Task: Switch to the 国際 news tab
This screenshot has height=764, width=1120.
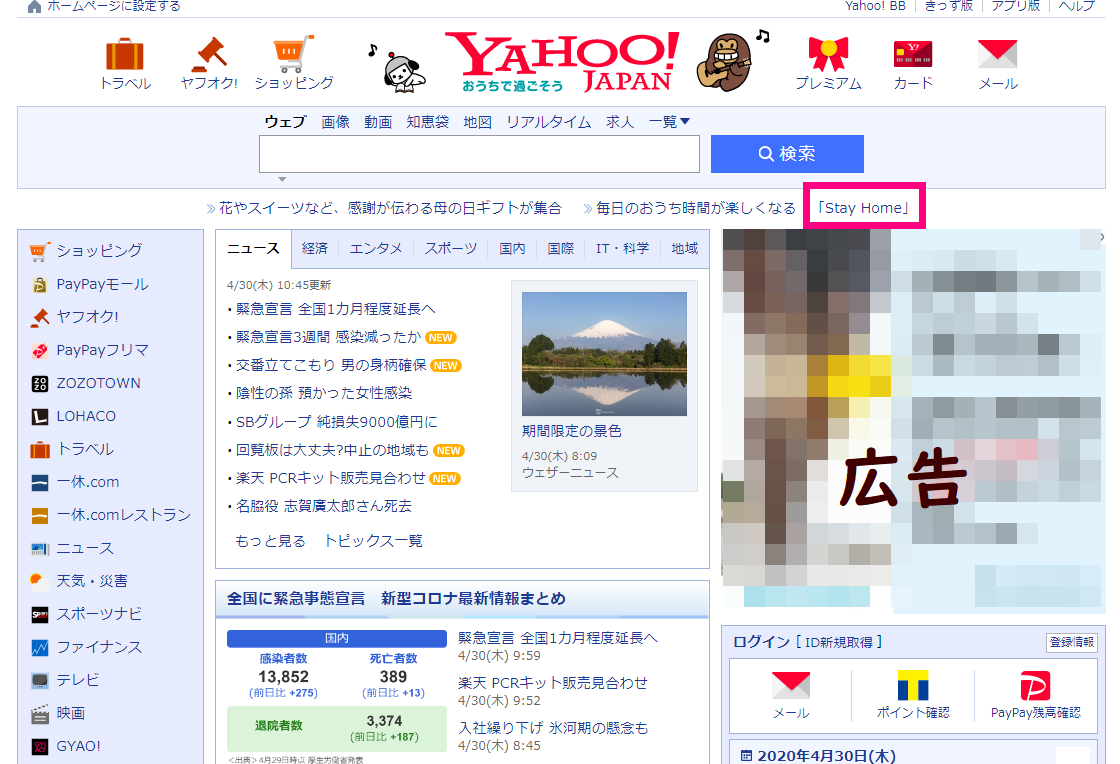Action: [x=561, y=248]
